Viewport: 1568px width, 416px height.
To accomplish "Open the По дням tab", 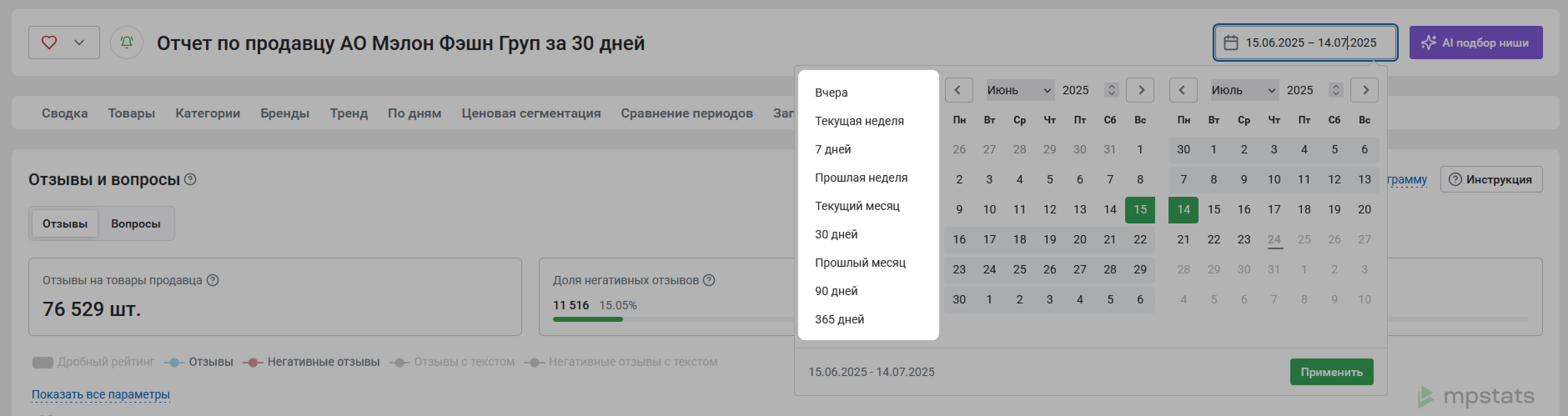I will coord(415,113).
